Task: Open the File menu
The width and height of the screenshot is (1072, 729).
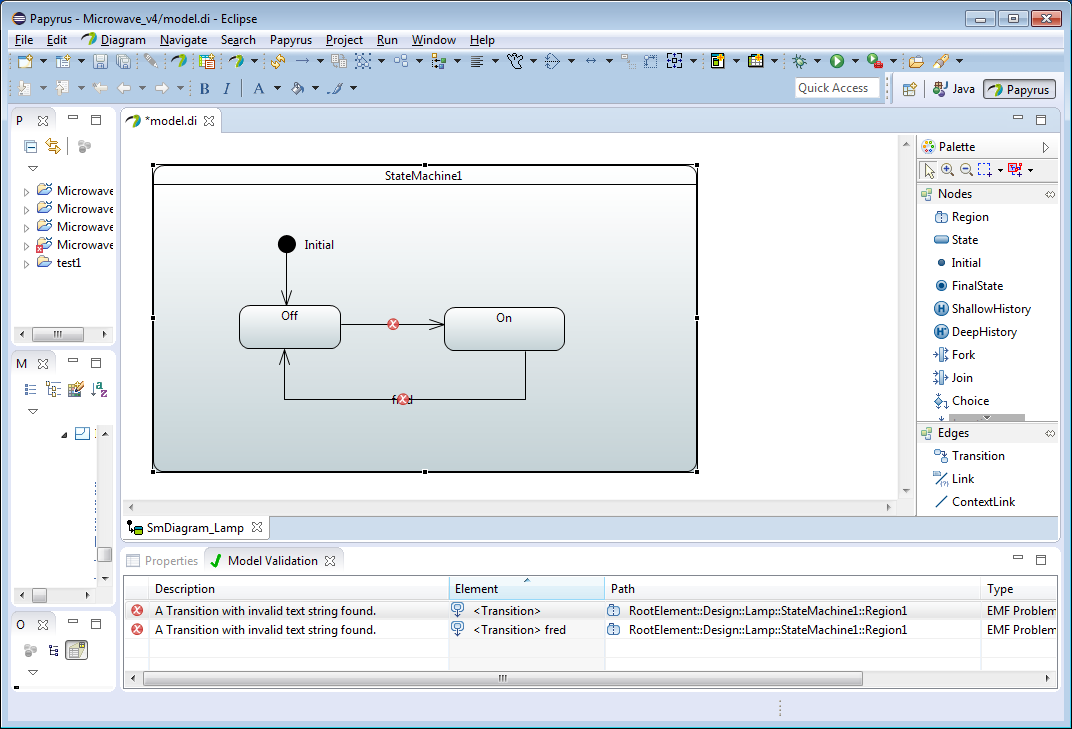Action: [24, 40]
